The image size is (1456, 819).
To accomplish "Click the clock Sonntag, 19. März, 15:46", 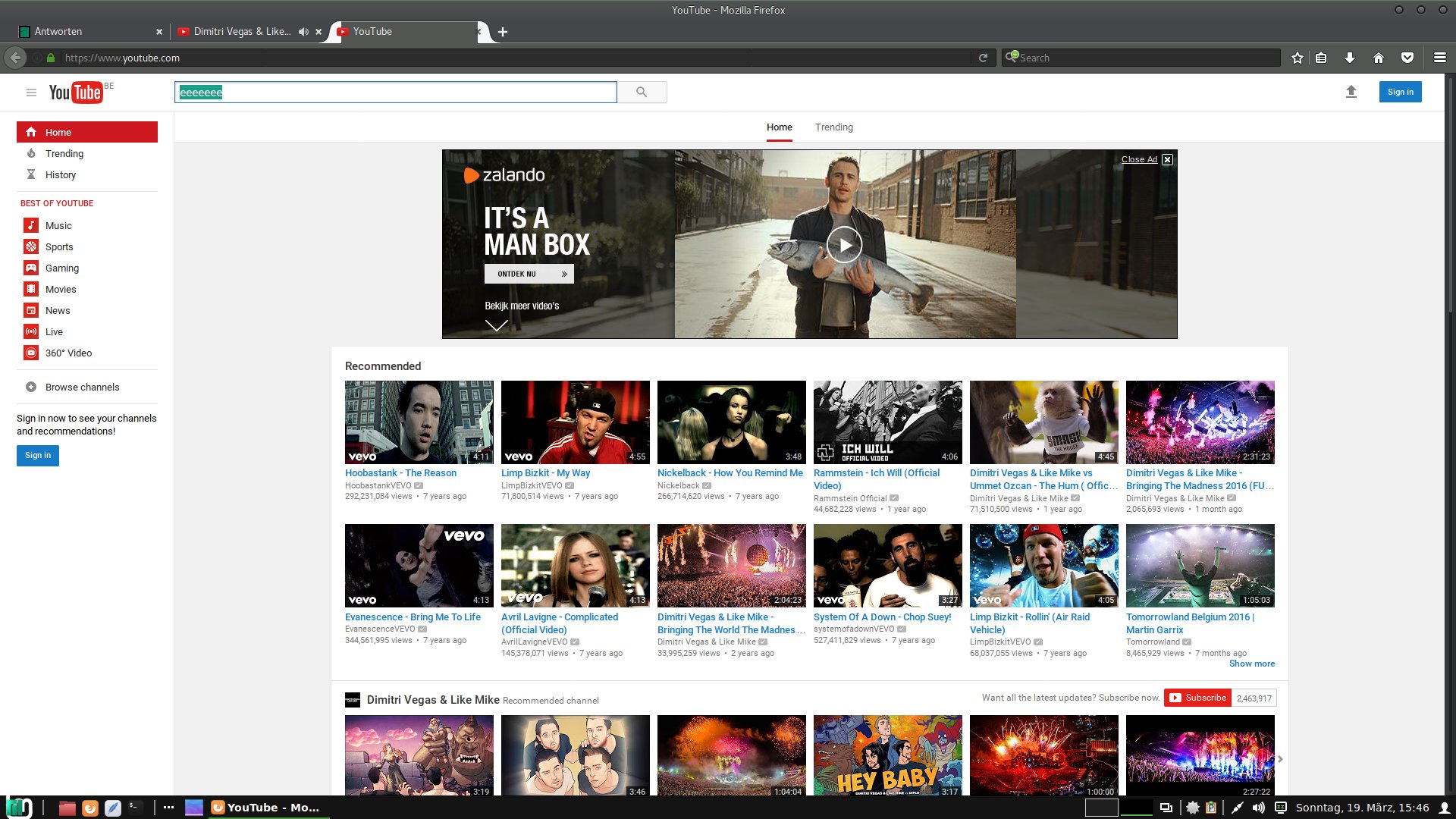I will pos(1362,808).
